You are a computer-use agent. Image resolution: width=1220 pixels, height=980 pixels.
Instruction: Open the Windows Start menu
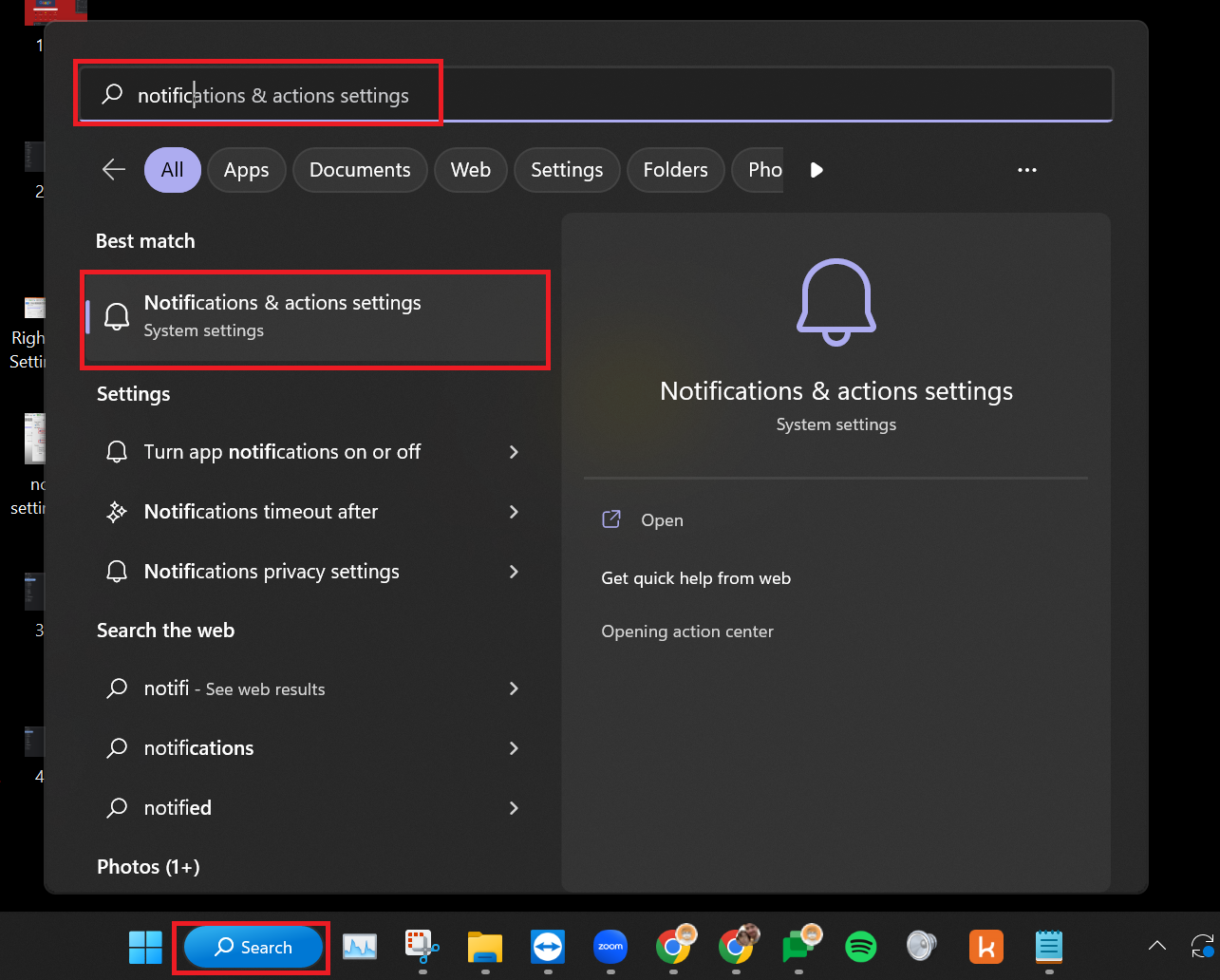pos(145,947)
